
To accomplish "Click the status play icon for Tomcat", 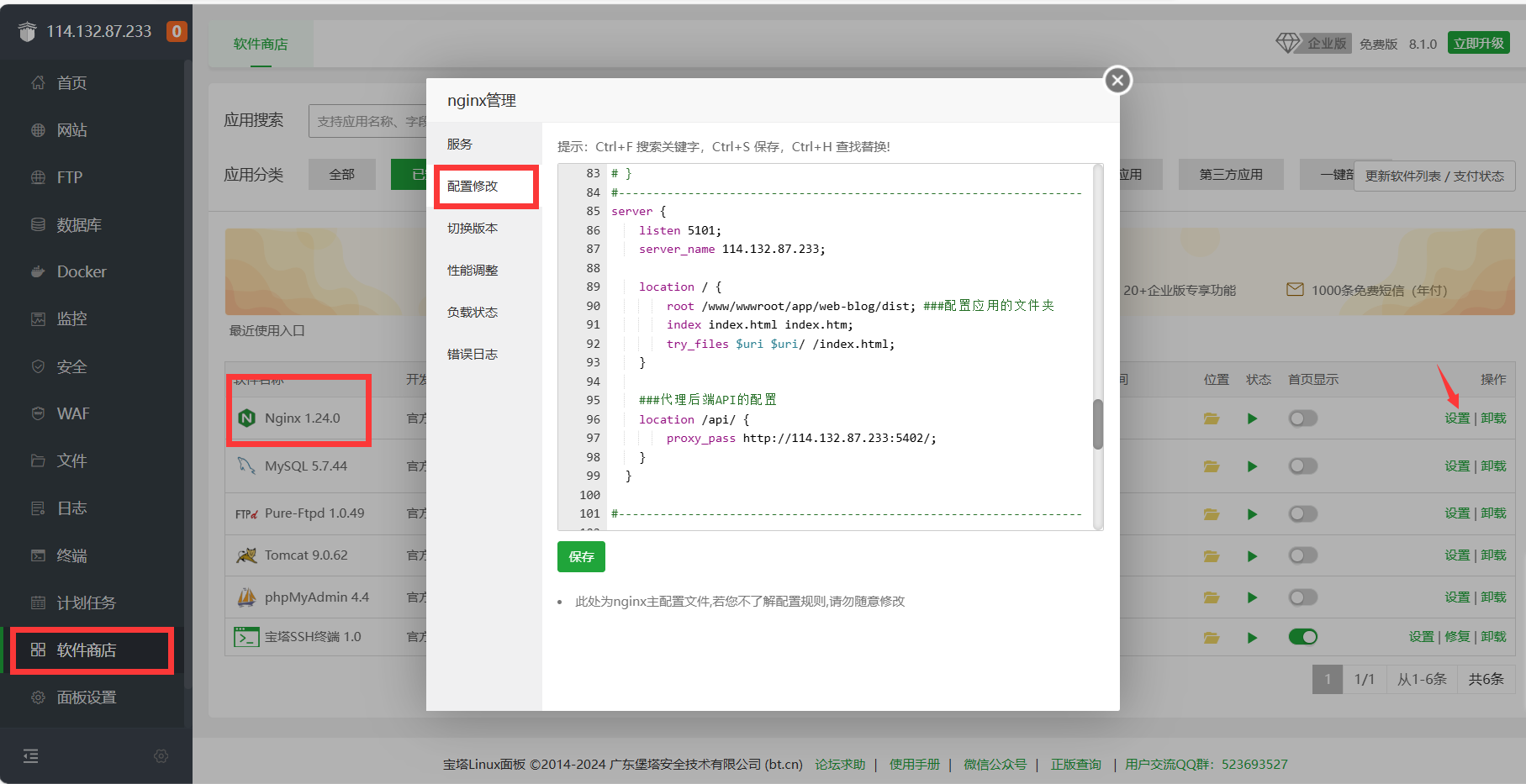I will tap(1252, 555).
